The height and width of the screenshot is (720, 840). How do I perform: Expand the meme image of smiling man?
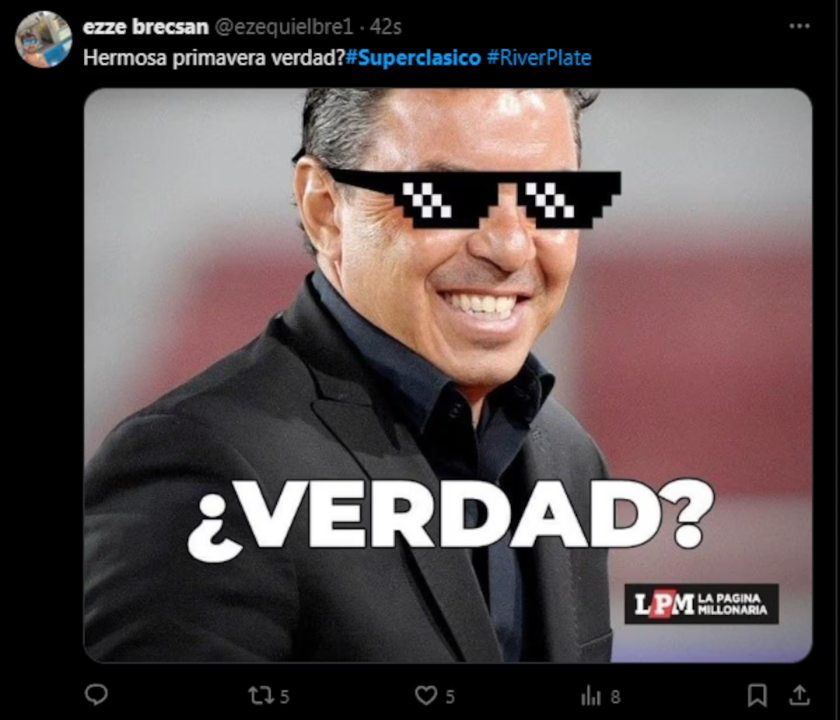[448, 375]
